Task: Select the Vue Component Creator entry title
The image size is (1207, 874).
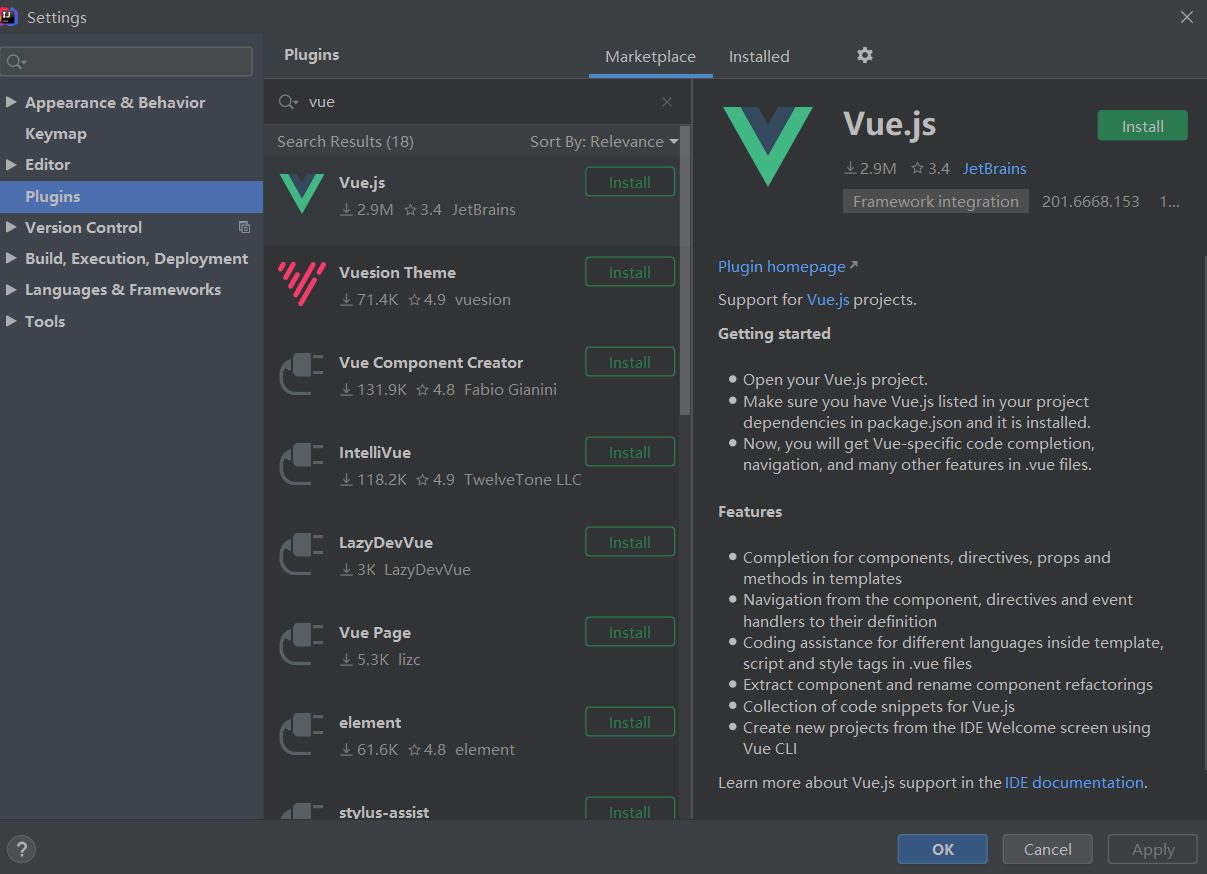Action: pos(431,362)
